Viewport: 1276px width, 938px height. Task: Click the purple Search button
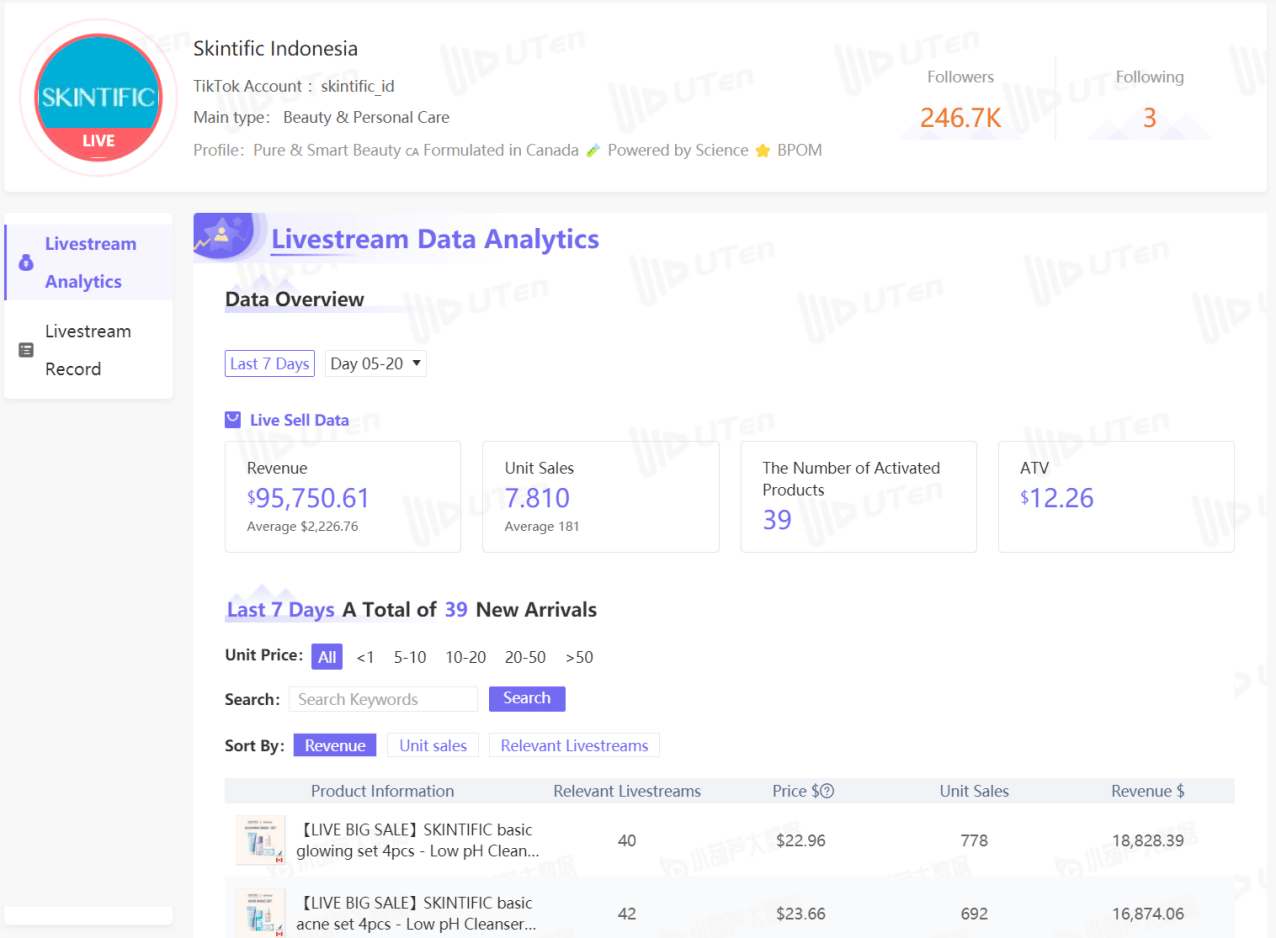coord(527,699)
